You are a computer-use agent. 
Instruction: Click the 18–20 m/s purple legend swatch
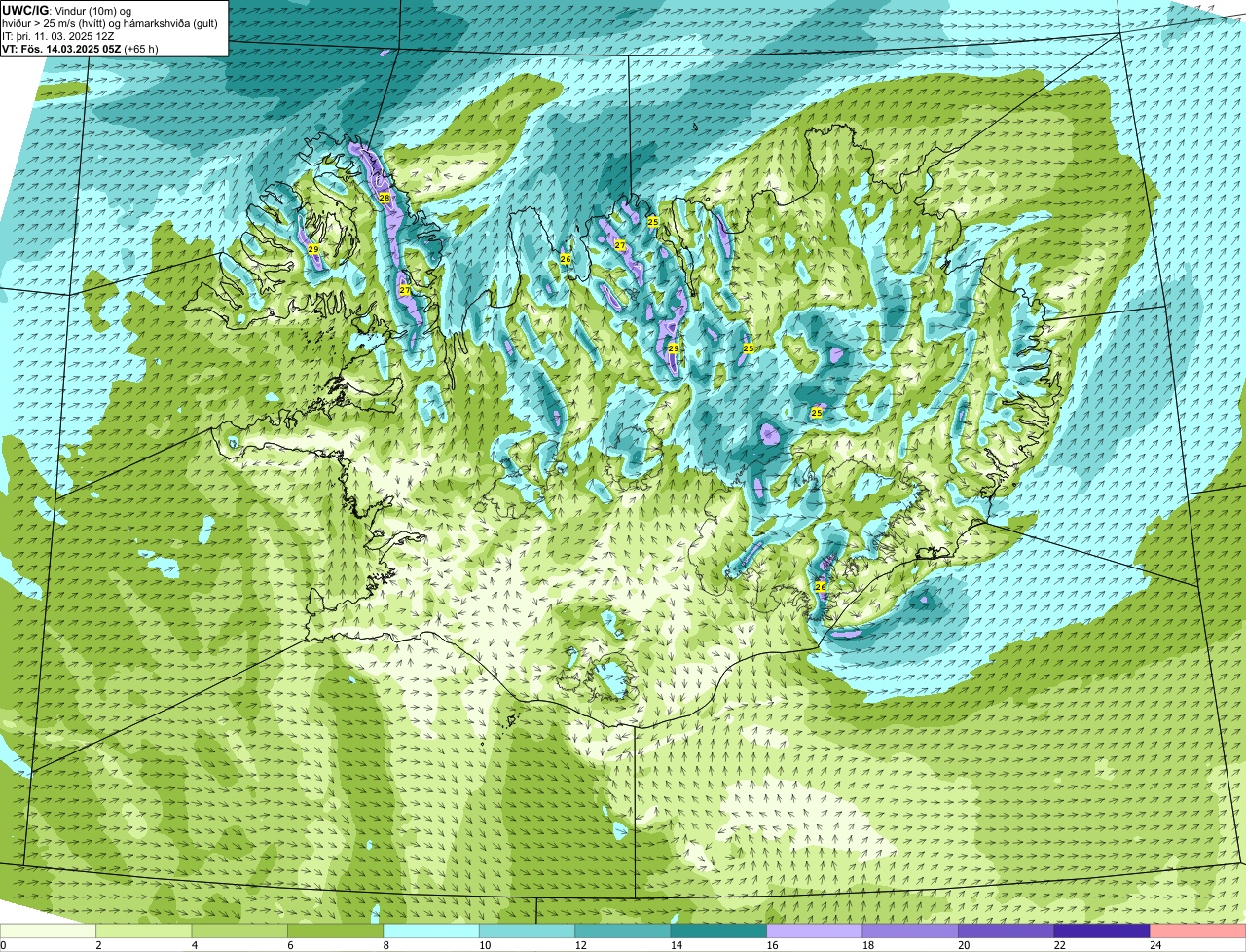tap(910, 932)
